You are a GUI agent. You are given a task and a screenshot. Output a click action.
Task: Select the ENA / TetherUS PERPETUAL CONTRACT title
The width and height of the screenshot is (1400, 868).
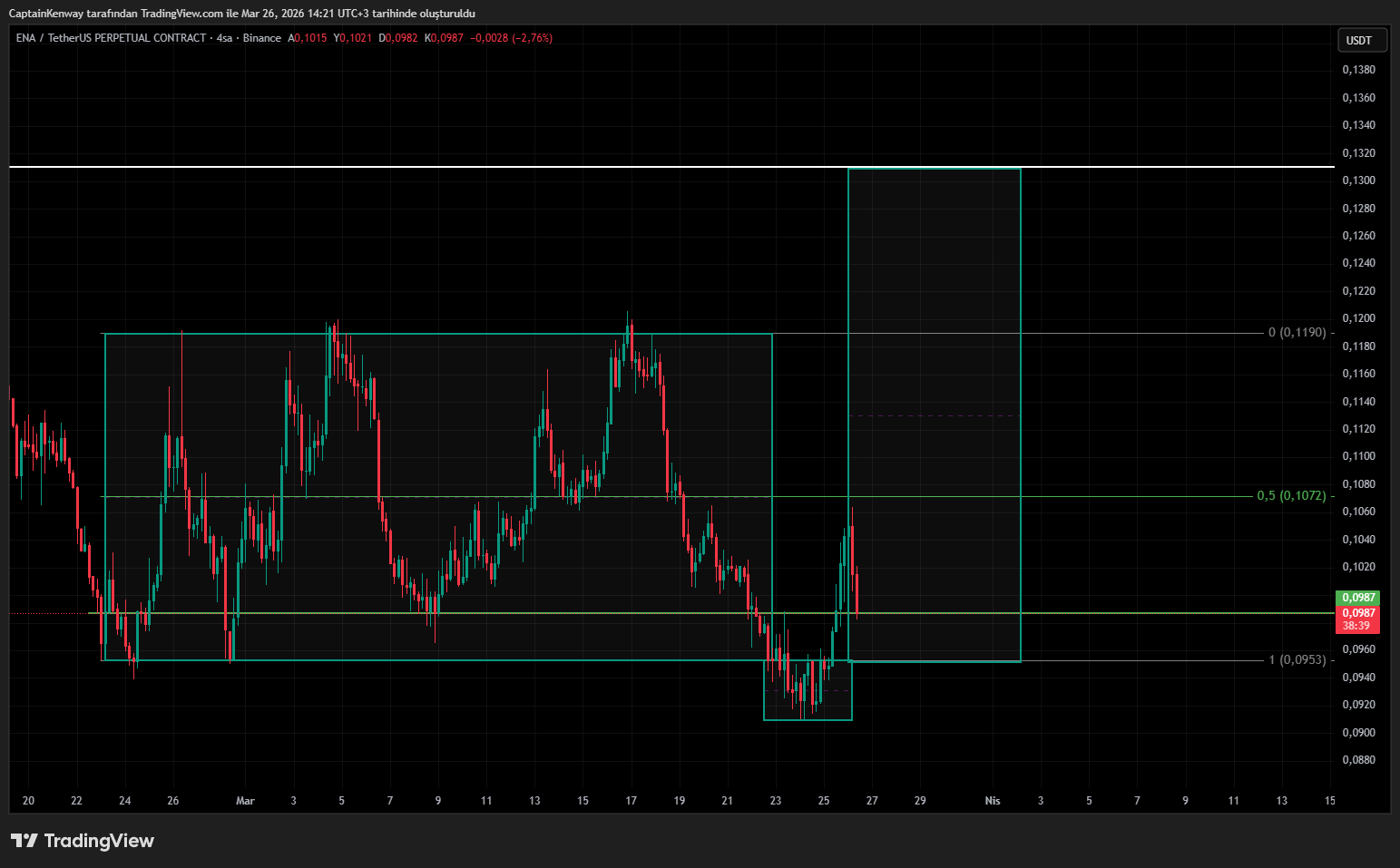click(x=111, y=38)
